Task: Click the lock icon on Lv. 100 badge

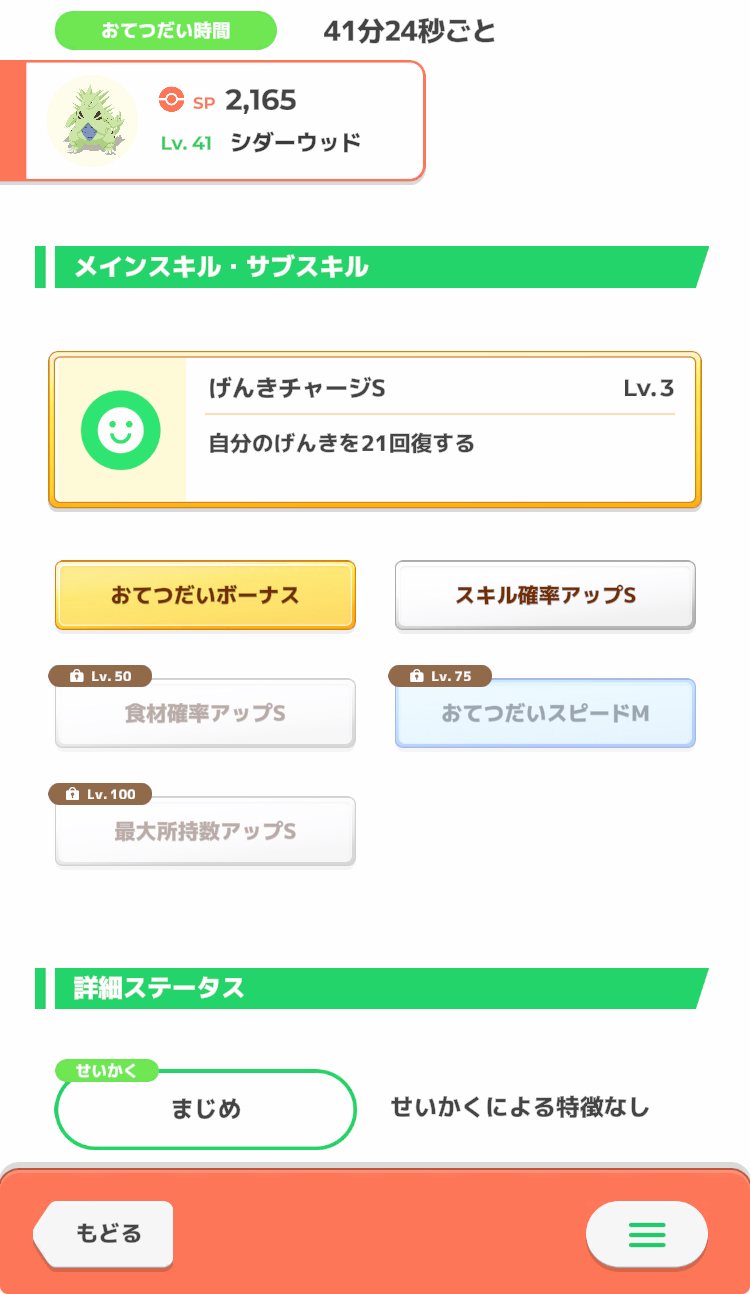Action: 72,795
